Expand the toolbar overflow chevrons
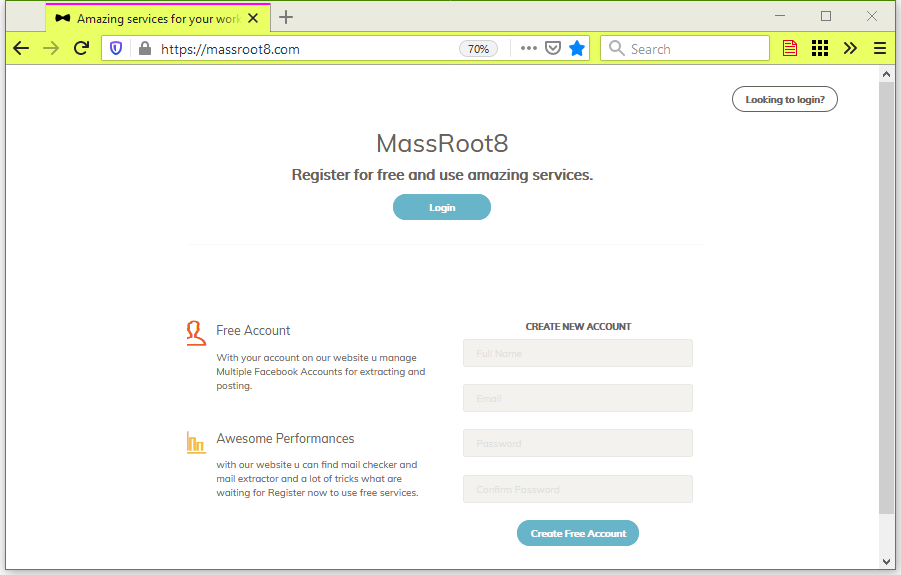Screen dimensions: 901x575 [x=850, y=48]
